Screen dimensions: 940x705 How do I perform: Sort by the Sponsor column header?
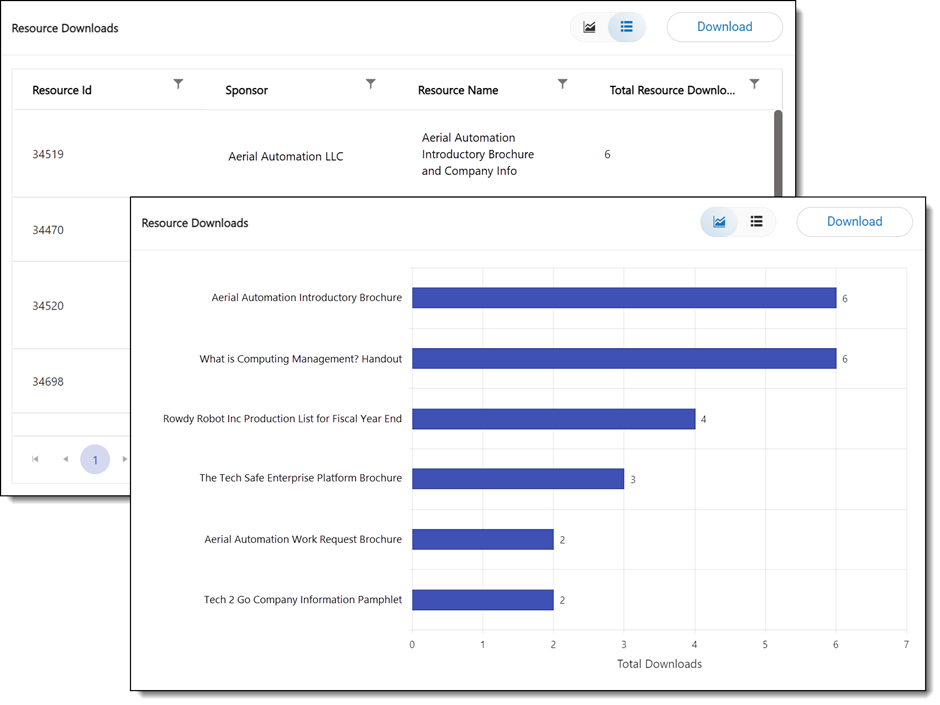247,90
